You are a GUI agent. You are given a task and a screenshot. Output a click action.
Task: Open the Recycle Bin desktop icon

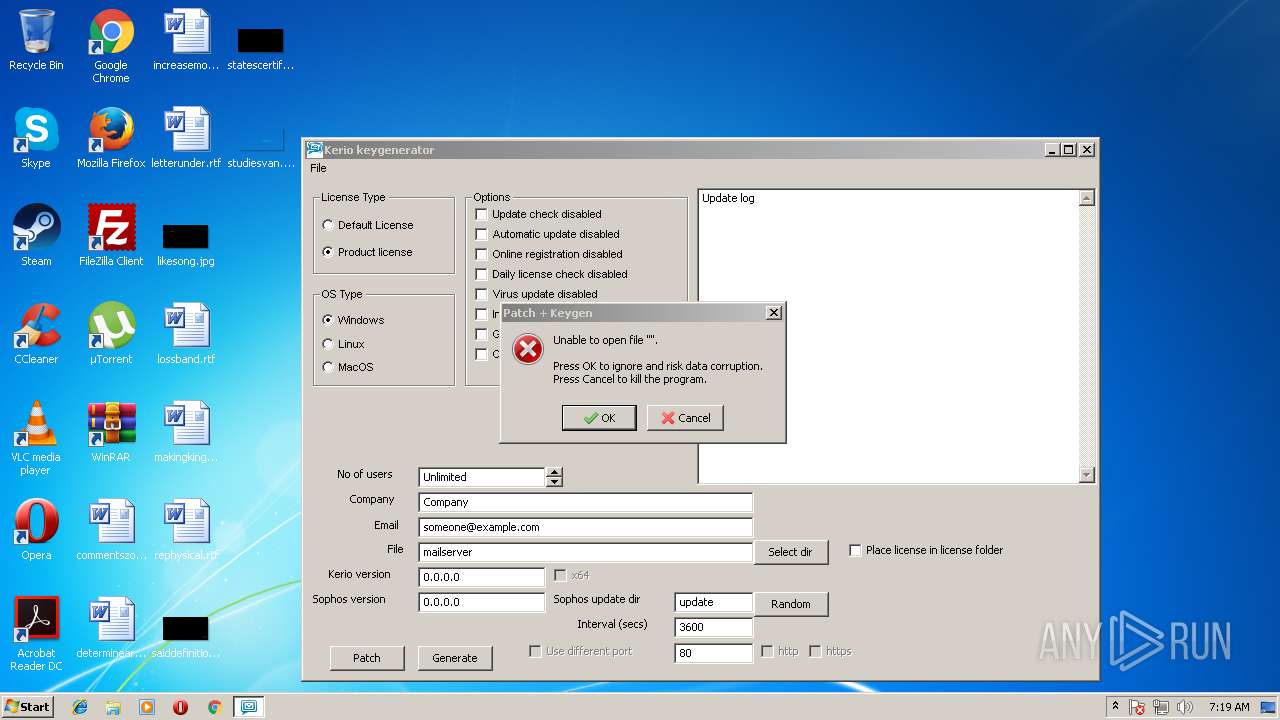36,40
